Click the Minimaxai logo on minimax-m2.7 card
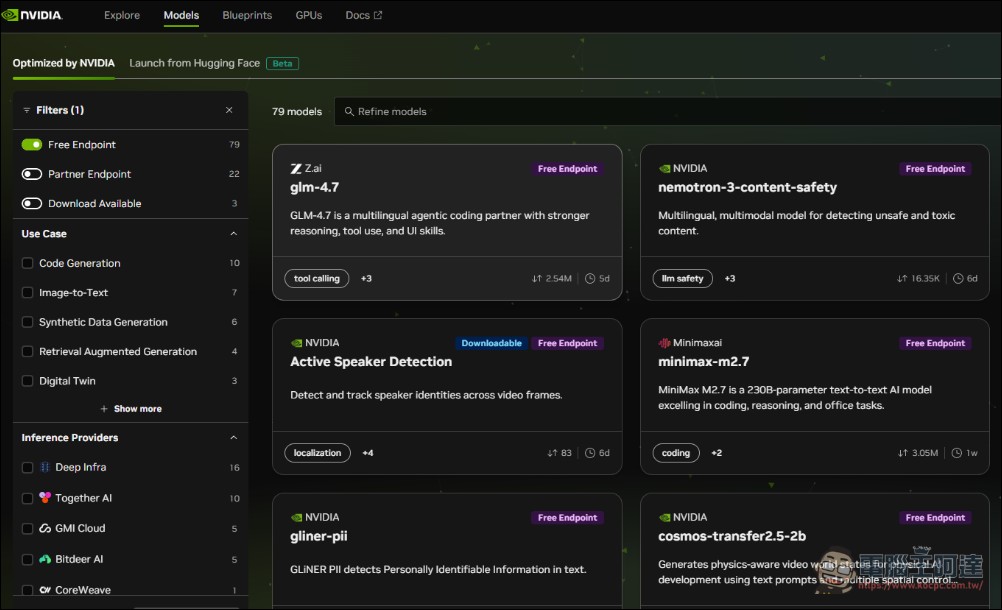The height and width of the screenshot is (610, 1002). click(x=665, y=343)
